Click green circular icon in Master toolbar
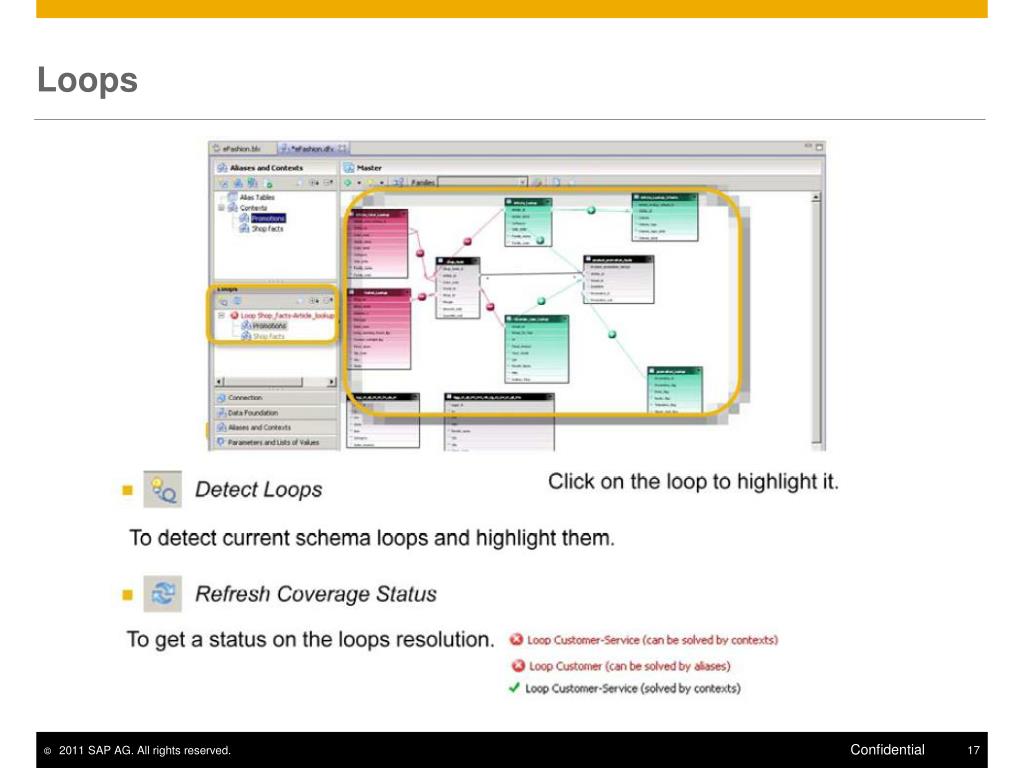This screenshot has width=1024, height=768. coord(348,183)
